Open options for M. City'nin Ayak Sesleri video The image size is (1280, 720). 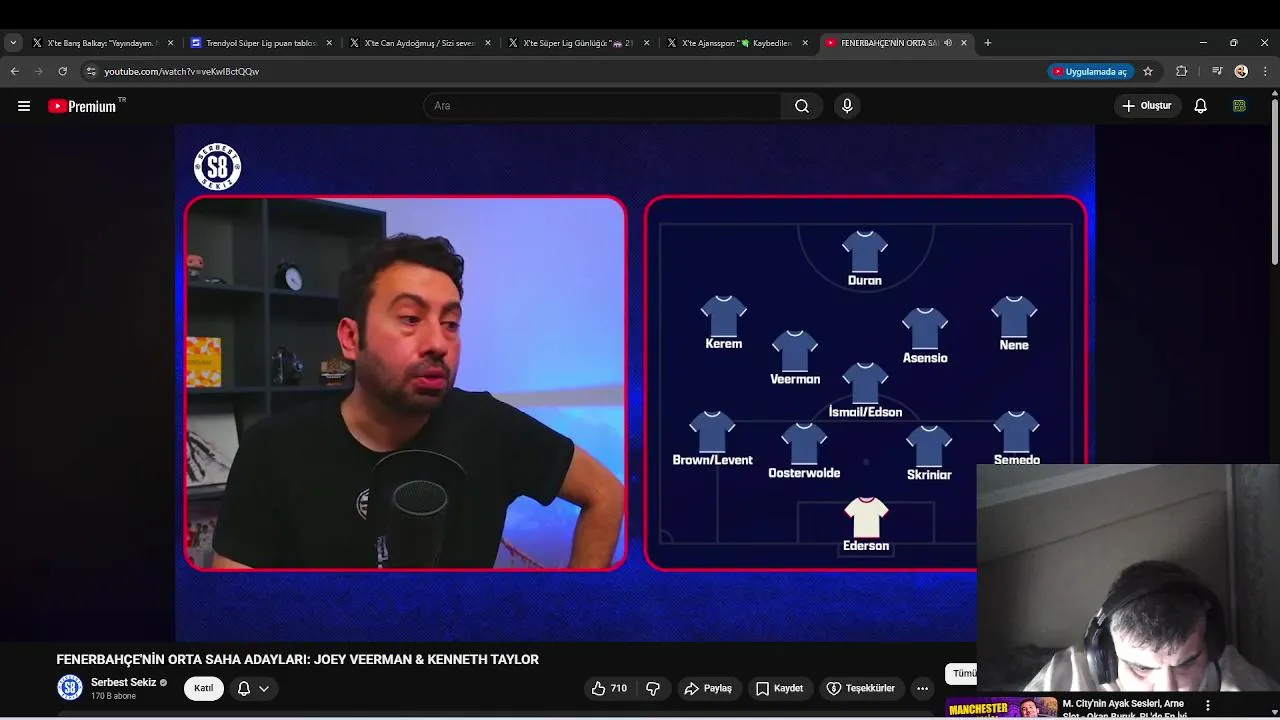(x=1207, y=706)
